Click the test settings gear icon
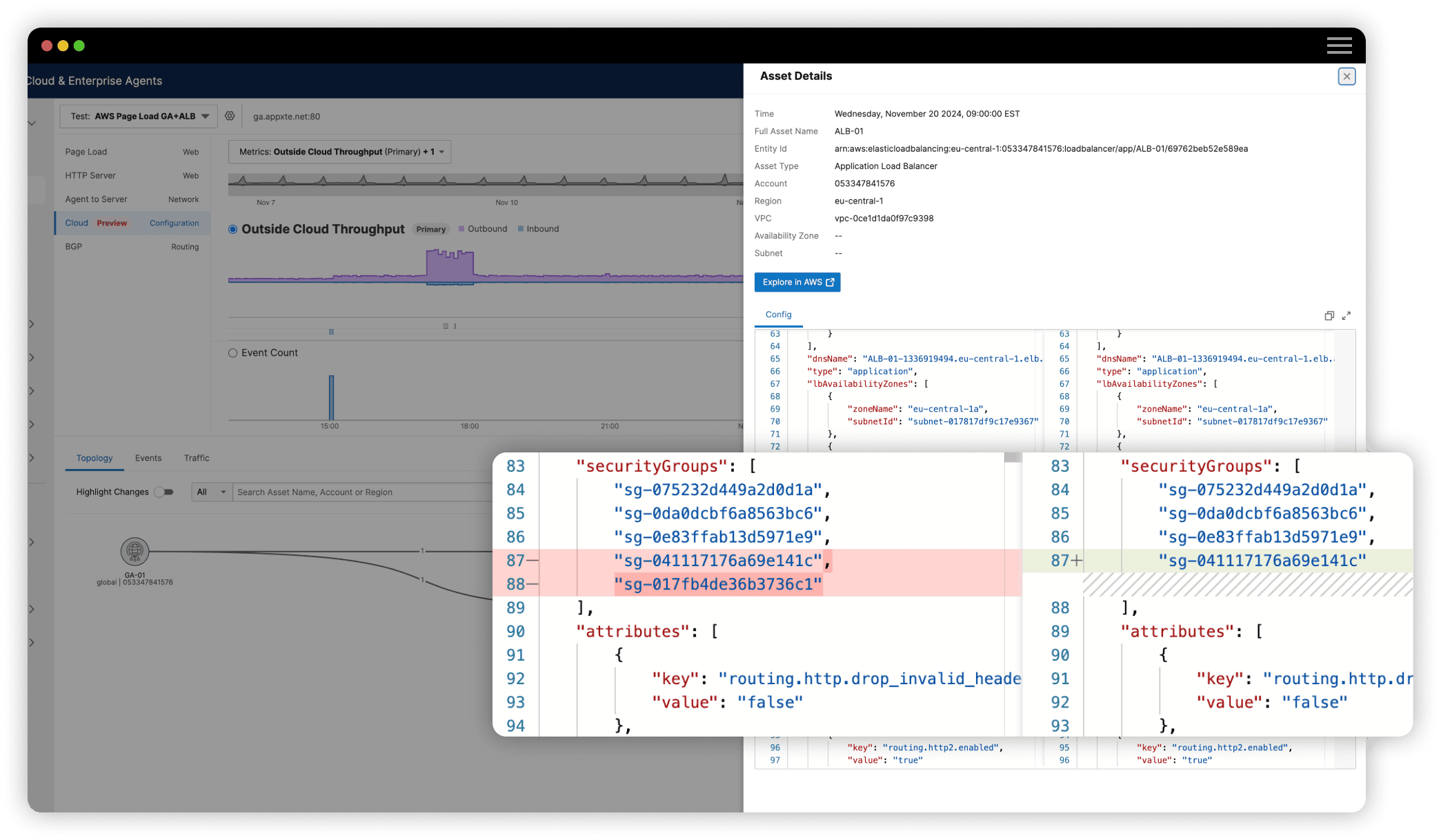Image resolution: width=1441 pixels, height=840 pixels. coord(230,116)
